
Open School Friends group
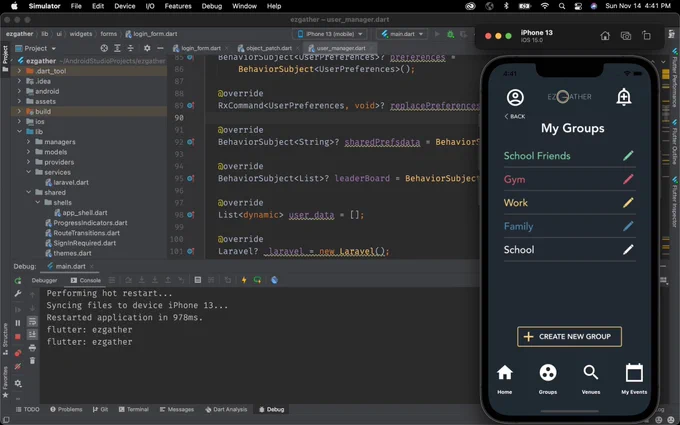(537, 156)
